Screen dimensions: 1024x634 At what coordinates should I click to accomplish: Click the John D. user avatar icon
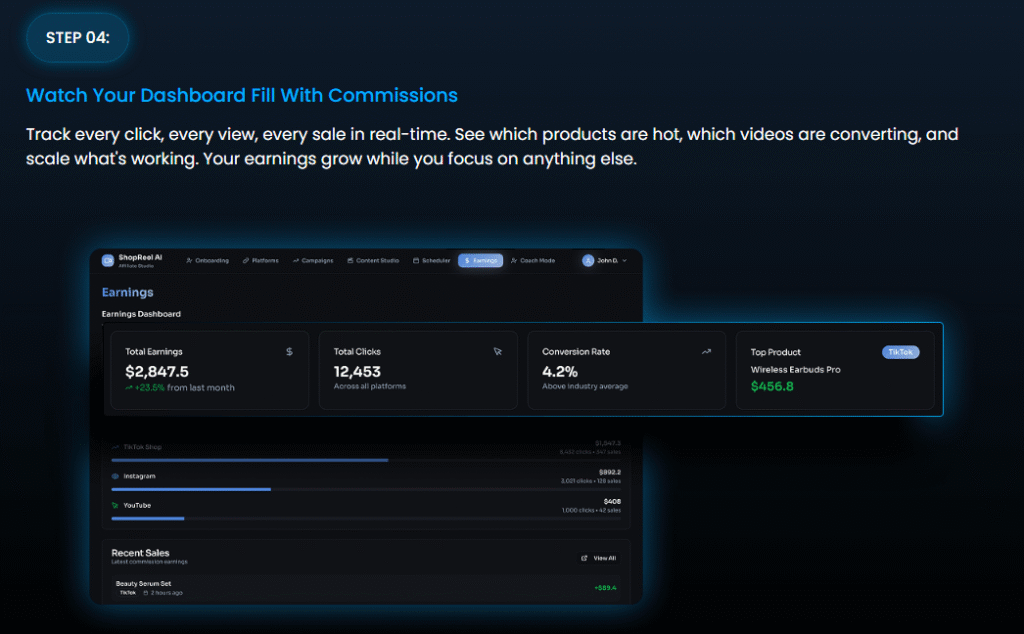coord(588,260)
